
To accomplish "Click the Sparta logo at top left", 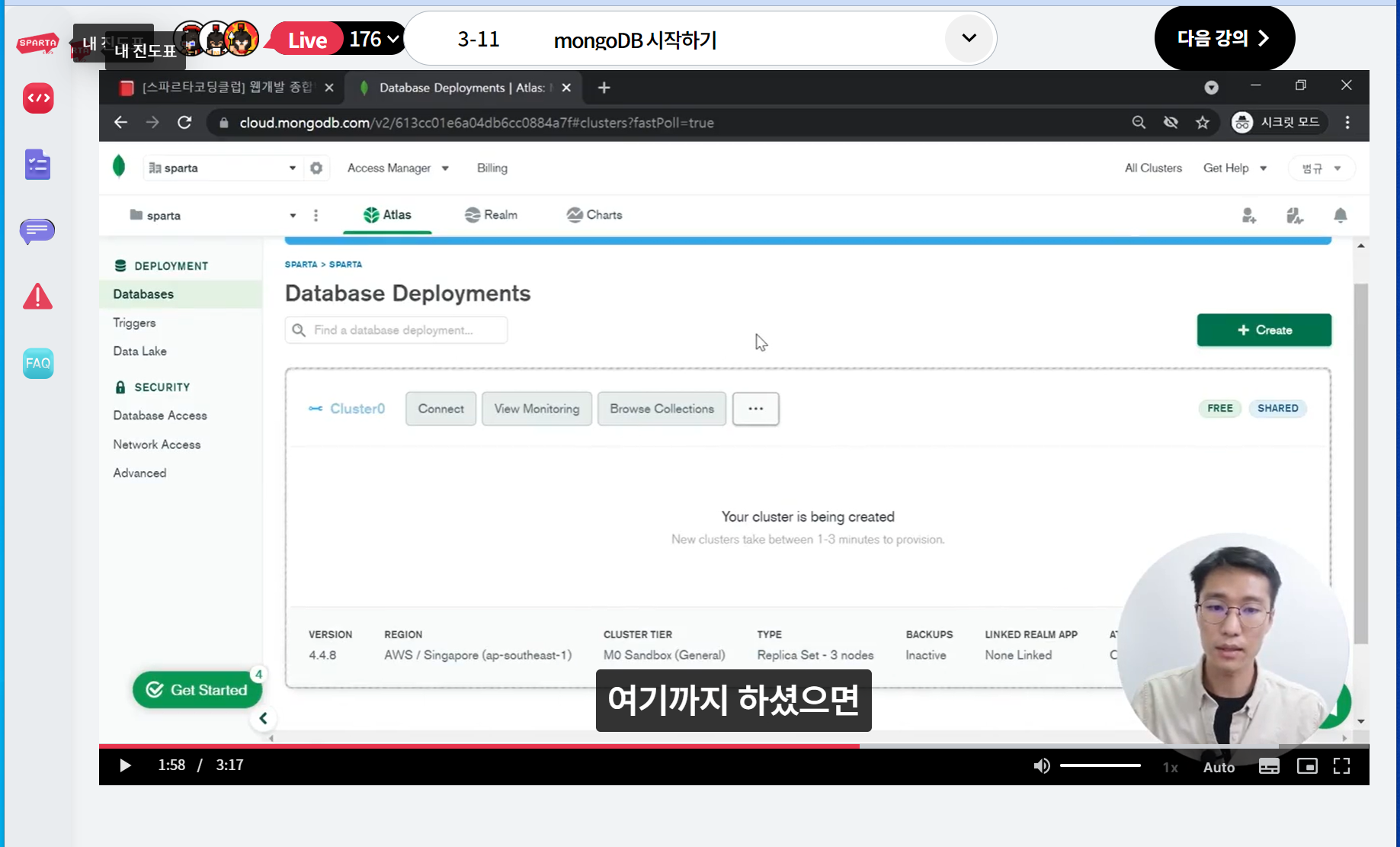I will tap(37, 43).
